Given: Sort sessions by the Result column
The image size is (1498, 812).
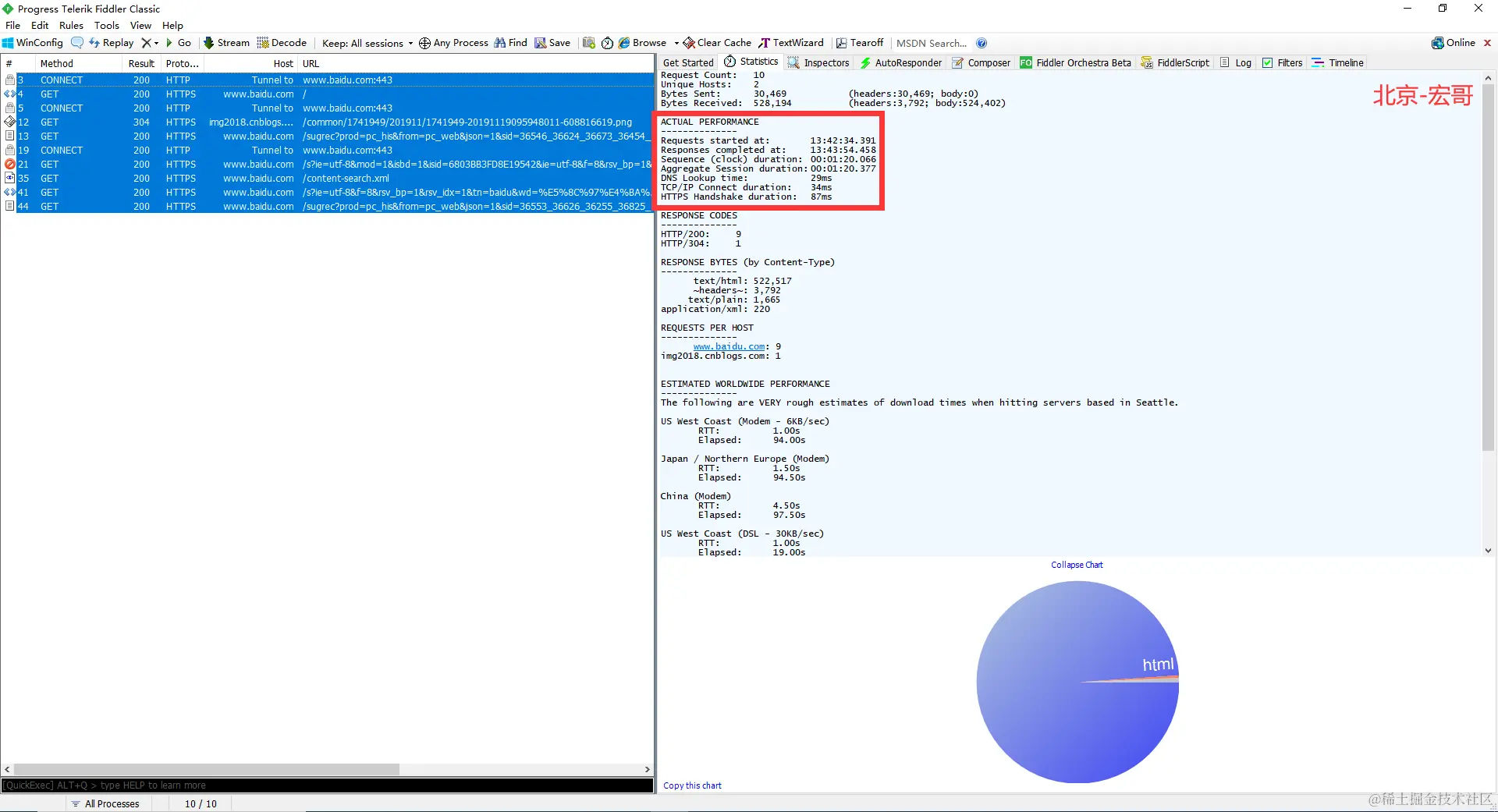Looking at the screenshot, I should (141, 63).
